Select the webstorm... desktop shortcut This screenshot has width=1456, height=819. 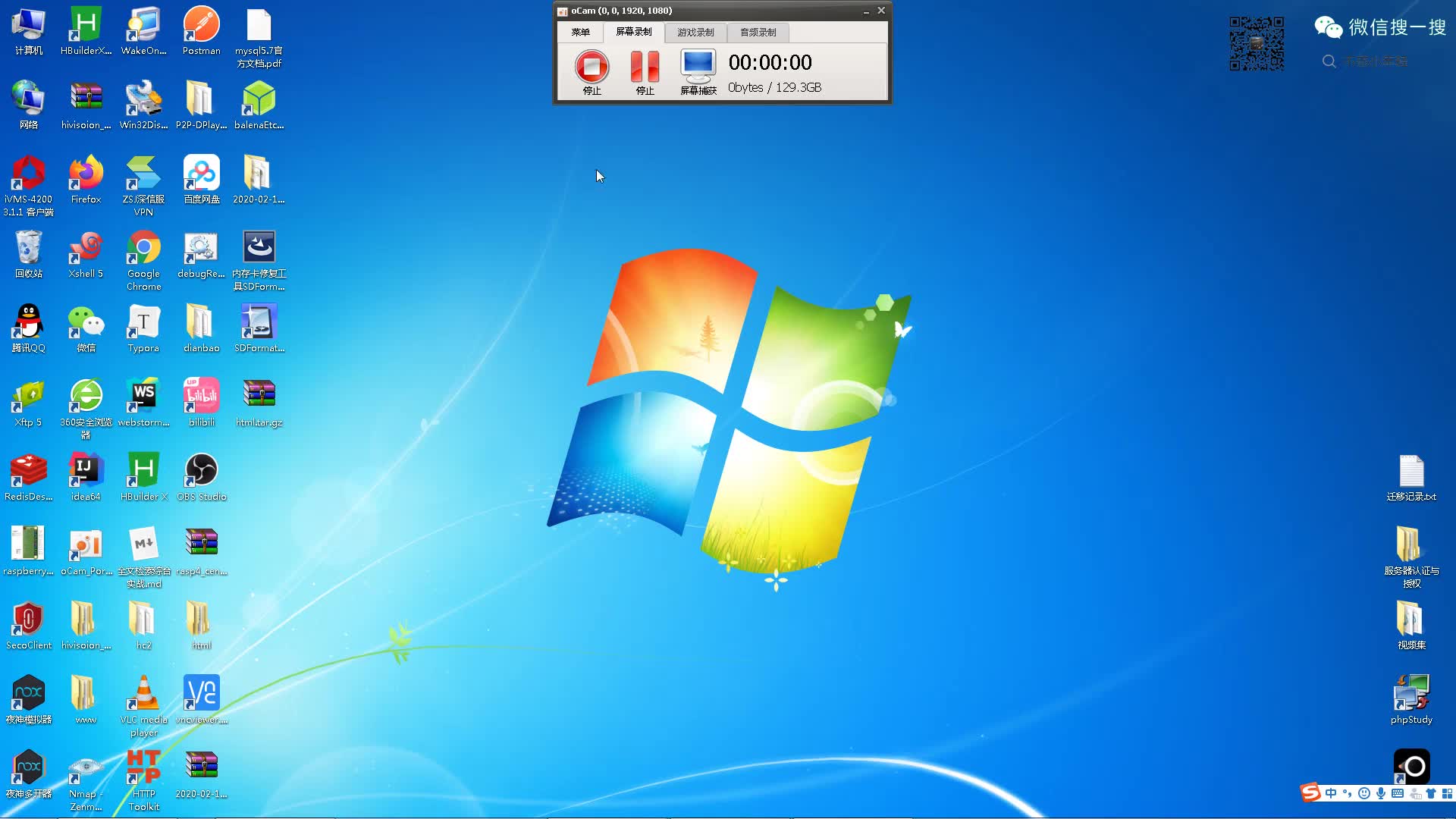(x=143, y=403)
